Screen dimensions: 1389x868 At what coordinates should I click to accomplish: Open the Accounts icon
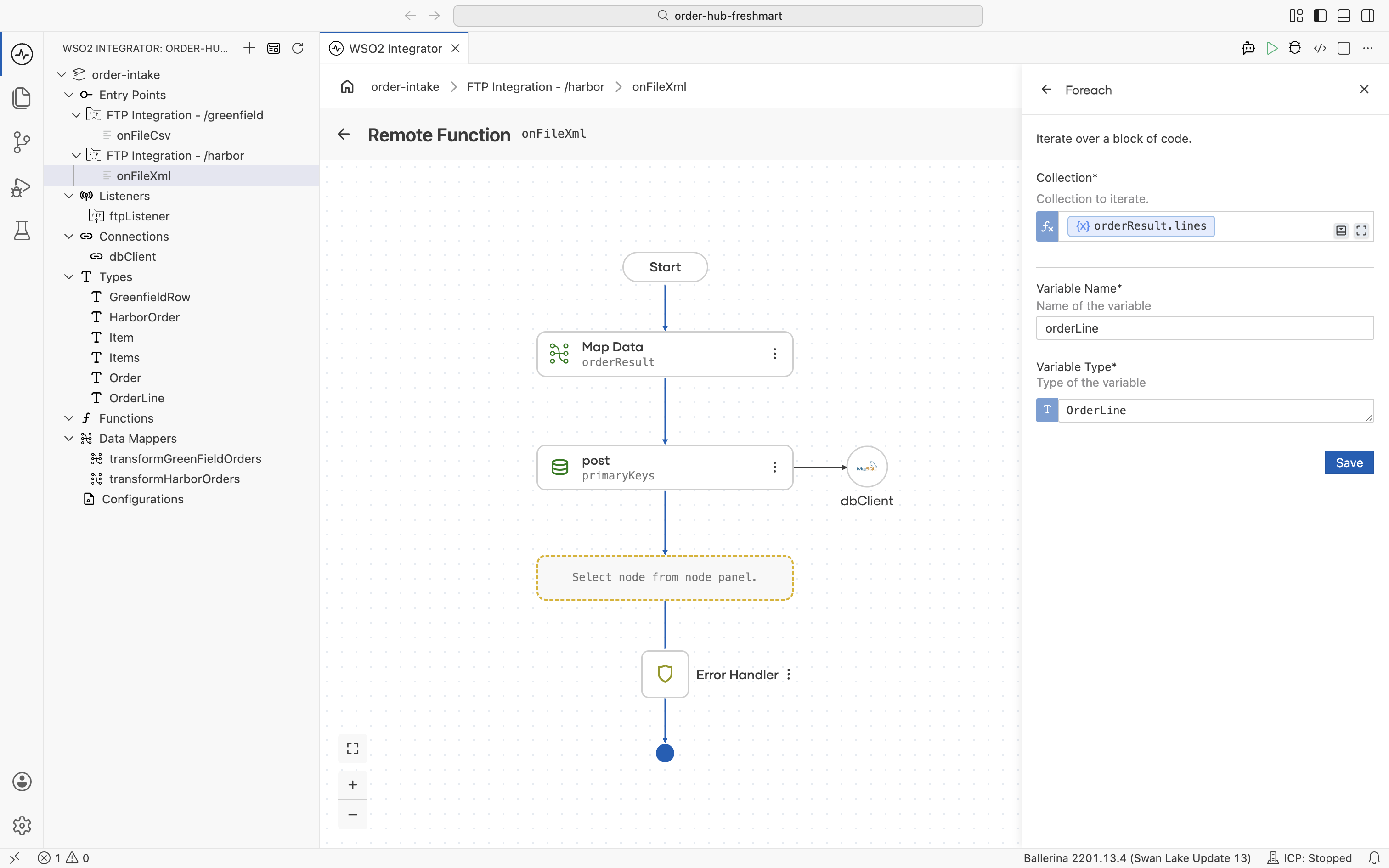coord(22,781)
